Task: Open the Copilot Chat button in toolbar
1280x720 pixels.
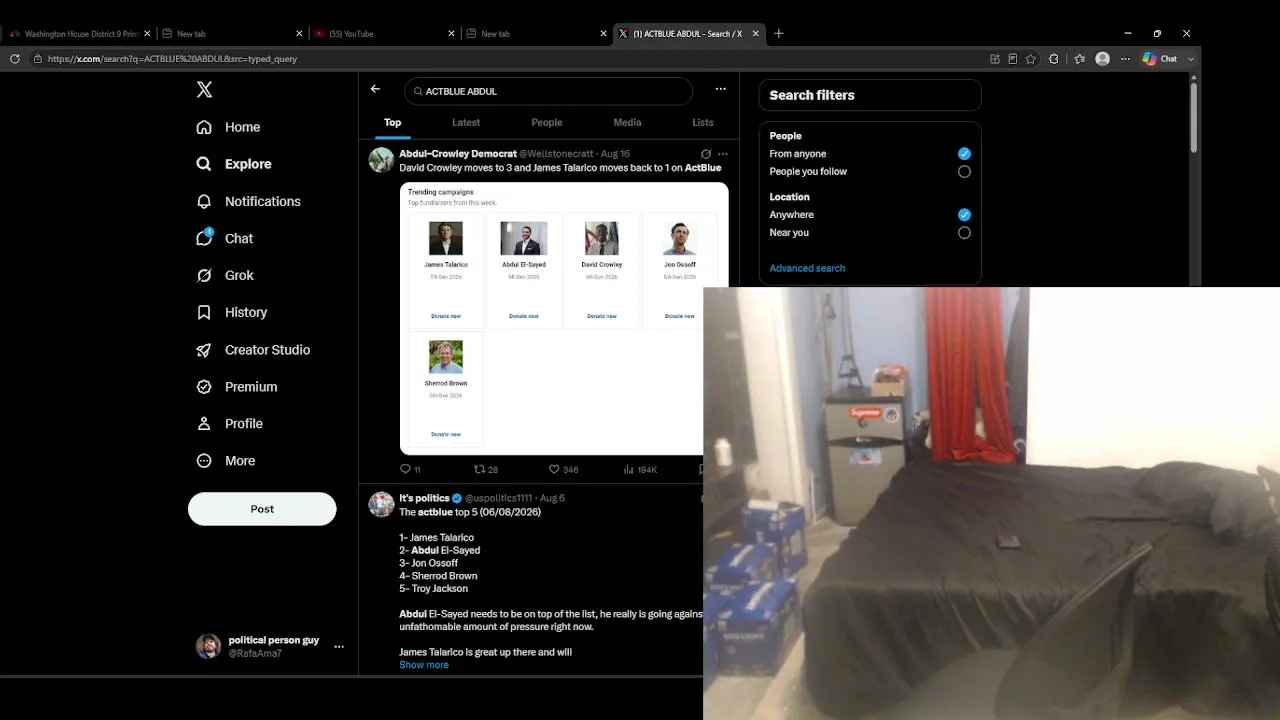Action: (x=1160, y=59)
